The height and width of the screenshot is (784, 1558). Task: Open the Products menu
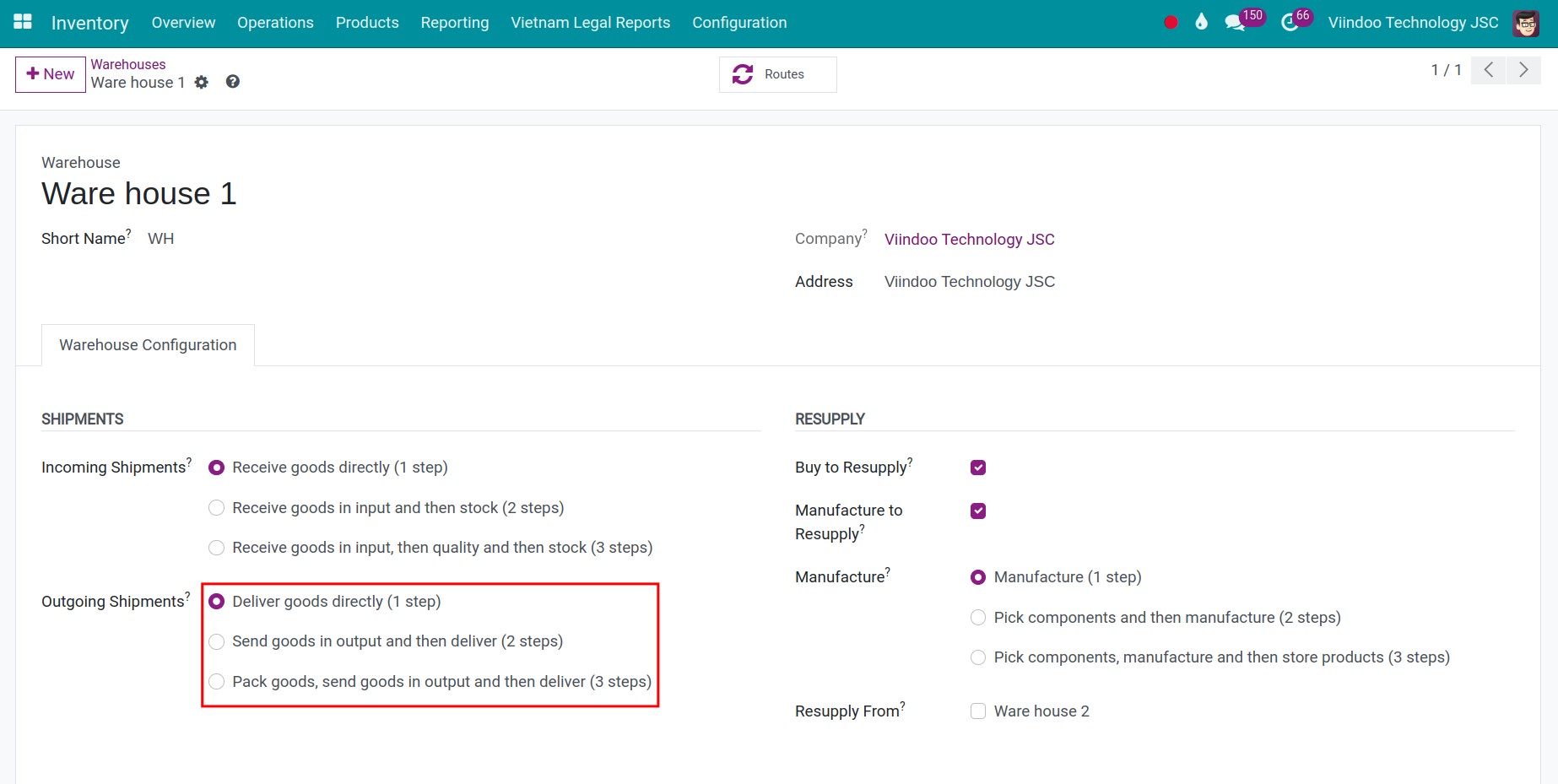point(367,23)
